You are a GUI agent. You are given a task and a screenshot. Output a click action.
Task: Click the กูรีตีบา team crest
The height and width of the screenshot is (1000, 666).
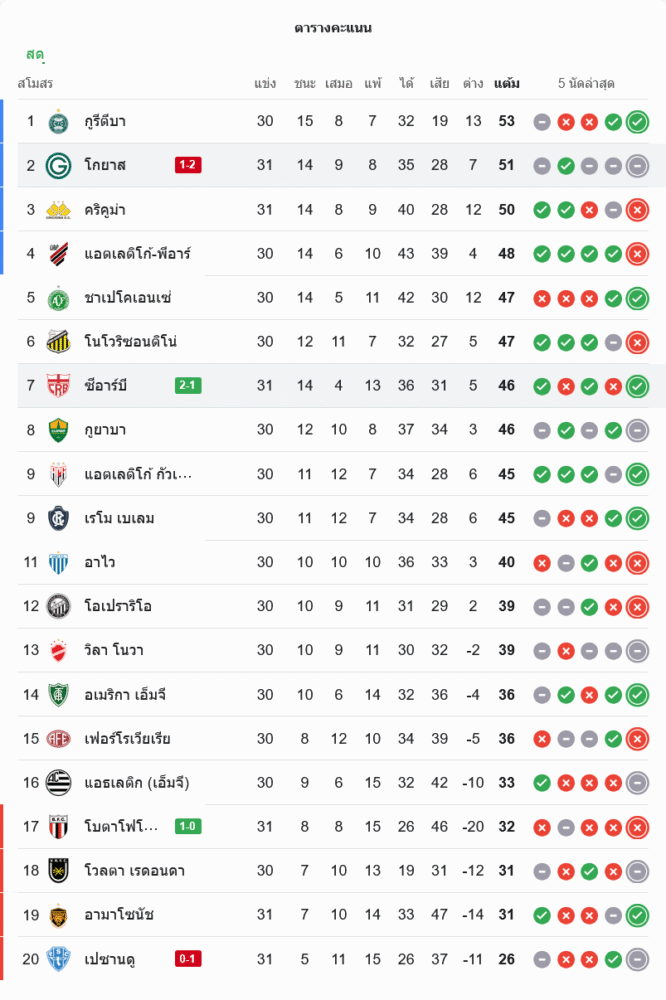point(58,122)
